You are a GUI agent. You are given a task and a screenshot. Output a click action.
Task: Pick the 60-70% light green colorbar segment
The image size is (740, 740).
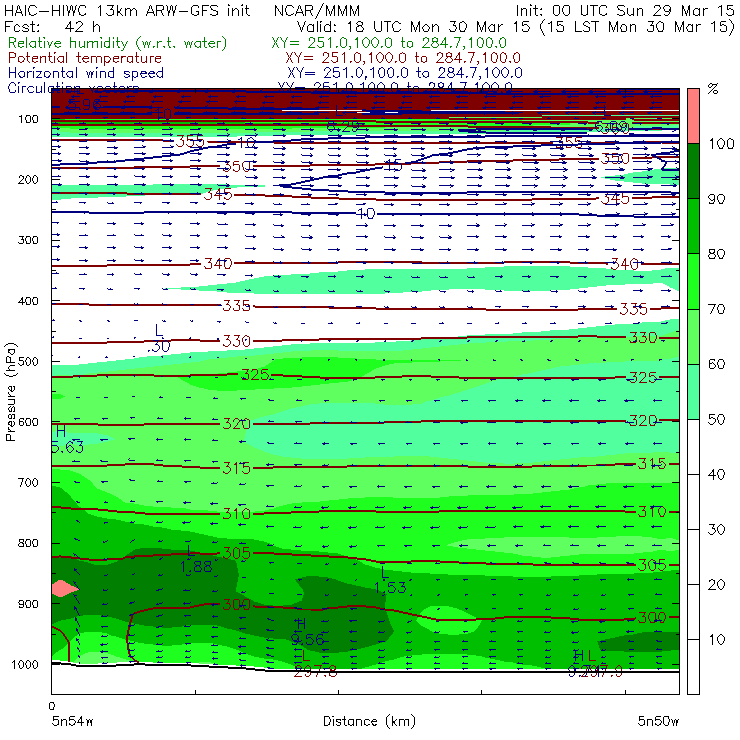click(x=693, y=336)
